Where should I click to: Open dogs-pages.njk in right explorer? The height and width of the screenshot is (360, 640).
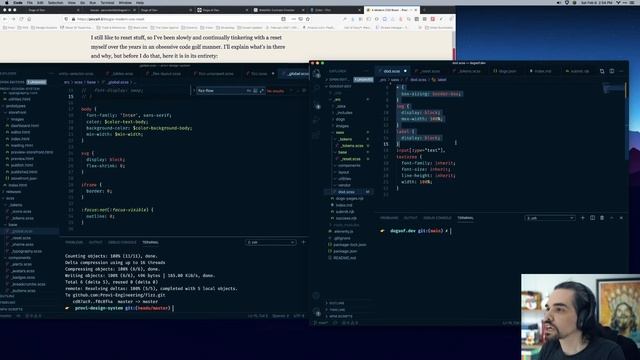pyautogui.click(x=348, y=198)
